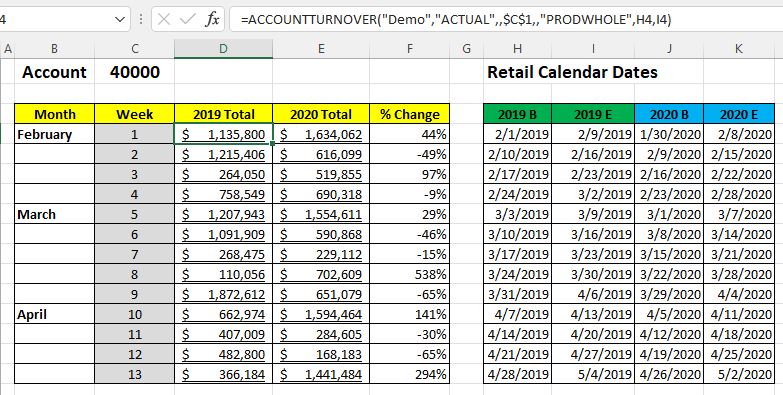Select column H header
Screen dimensions: 783x395
tap(518, 48)
